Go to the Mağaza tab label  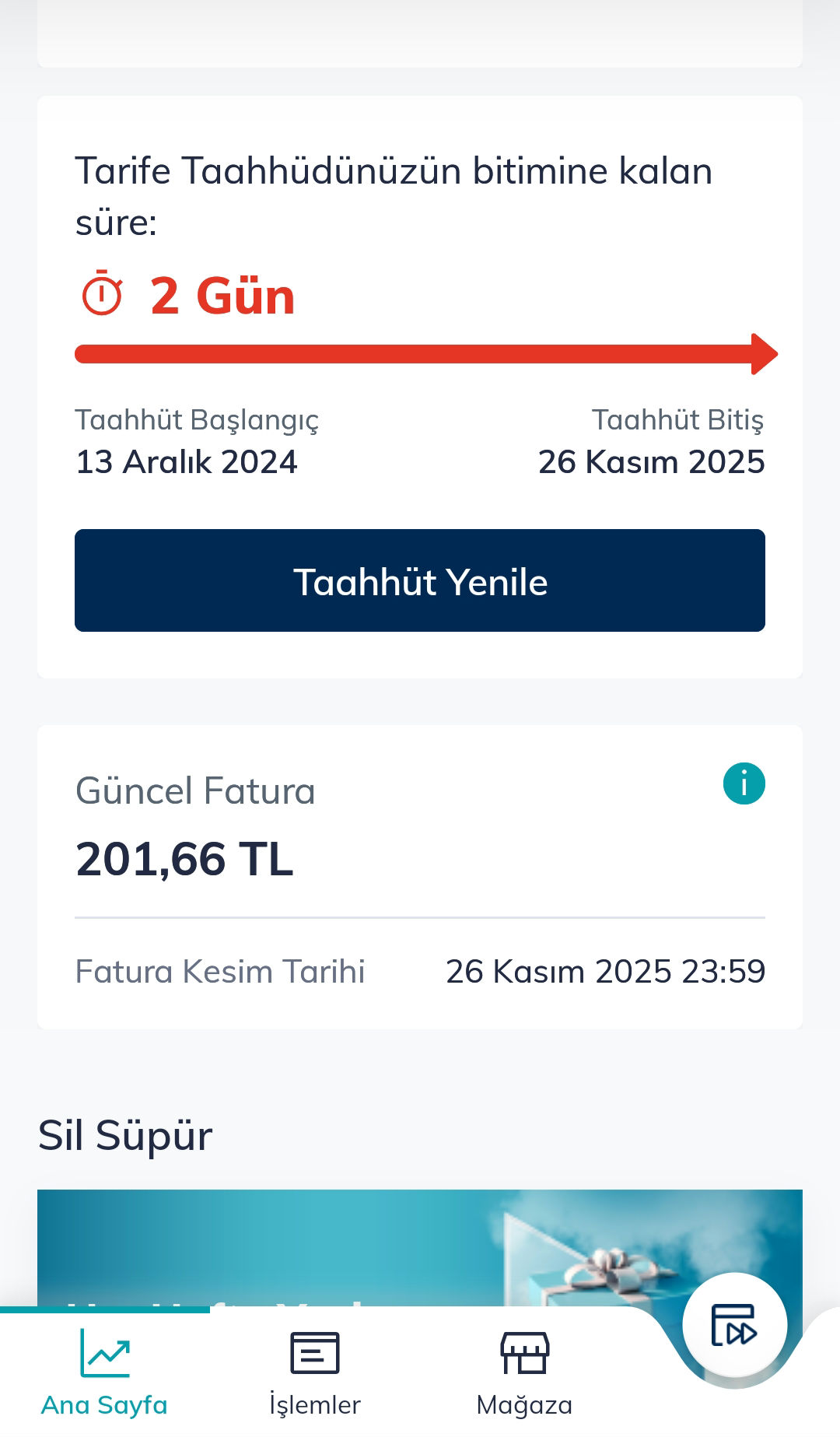coord(524,1405)
